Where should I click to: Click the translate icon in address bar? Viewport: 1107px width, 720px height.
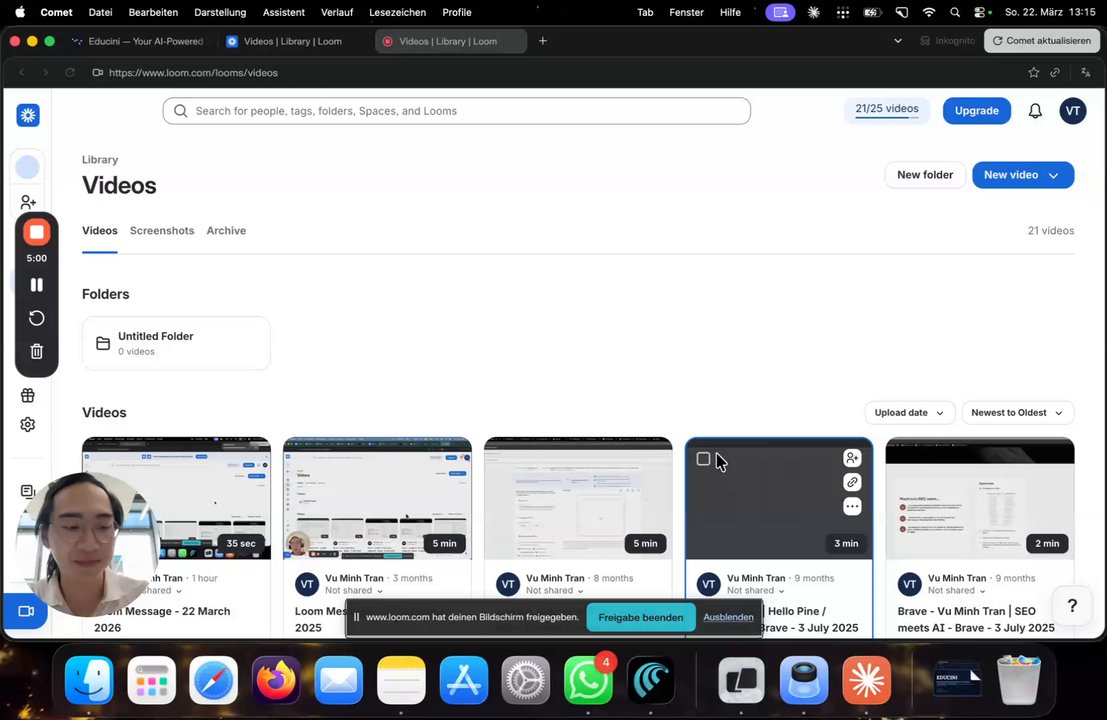click(1085, 73)
